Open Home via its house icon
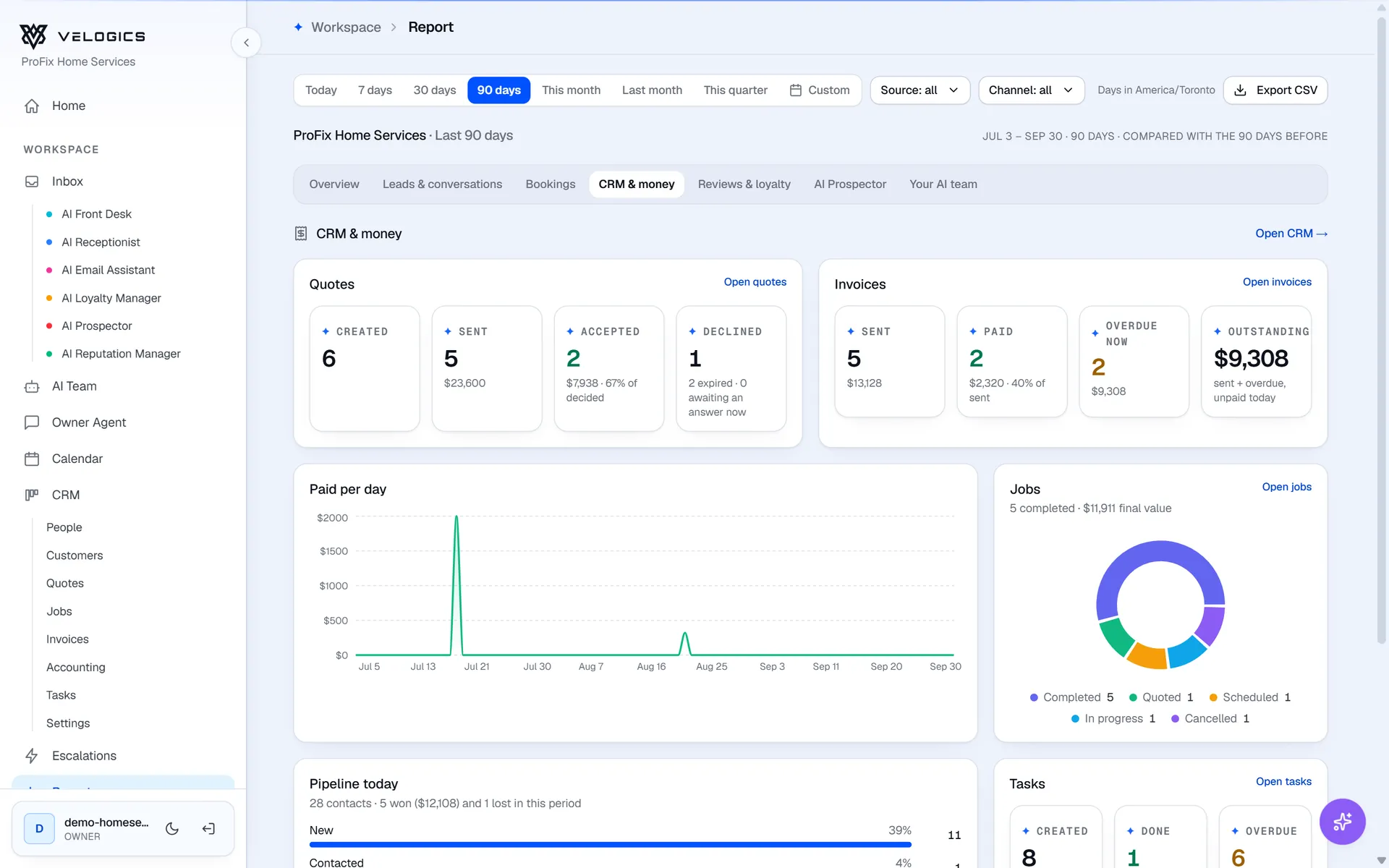Screen dimensions: 1389x868 click(32, 106)
